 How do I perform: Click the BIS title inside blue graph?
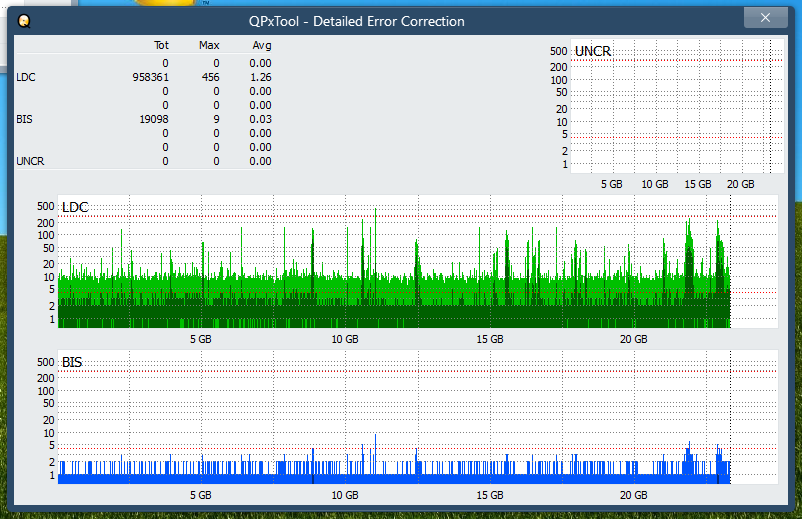72,362
